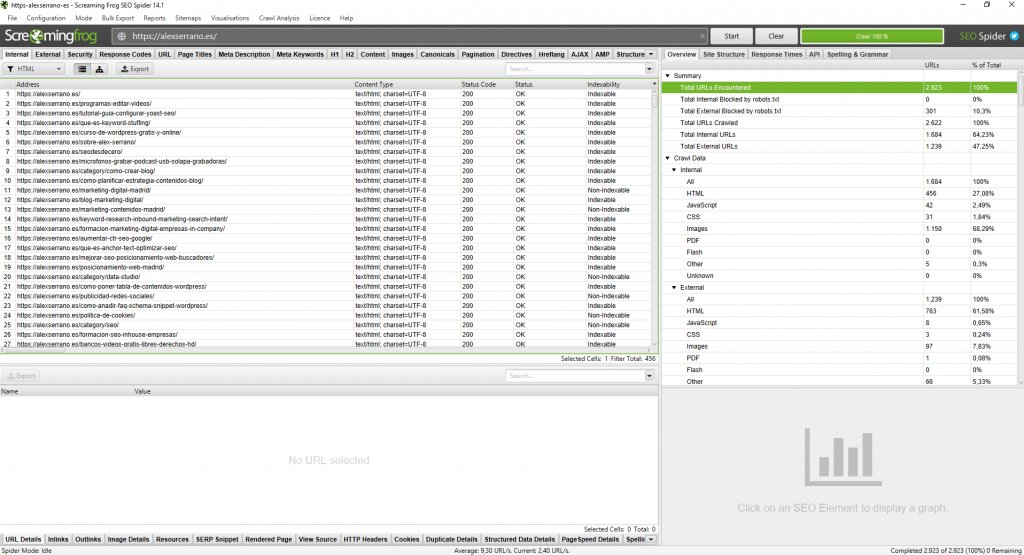Collapse the Summary section
Image resolution: width=1024 pixels, height=555 pixels.
point(667,76)
